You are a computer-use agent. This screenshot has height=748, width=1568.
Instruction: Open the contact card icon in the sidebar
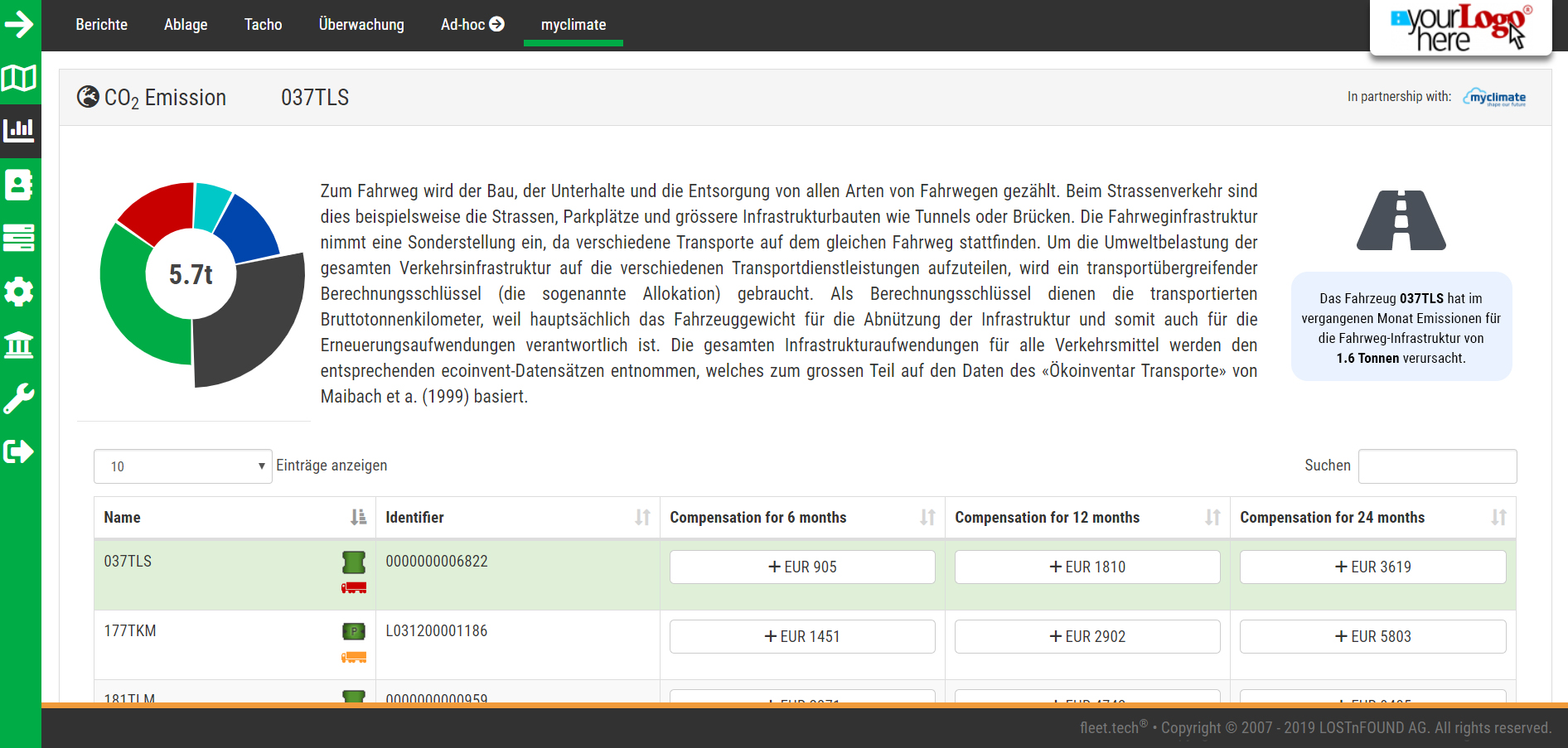[19, 185]
